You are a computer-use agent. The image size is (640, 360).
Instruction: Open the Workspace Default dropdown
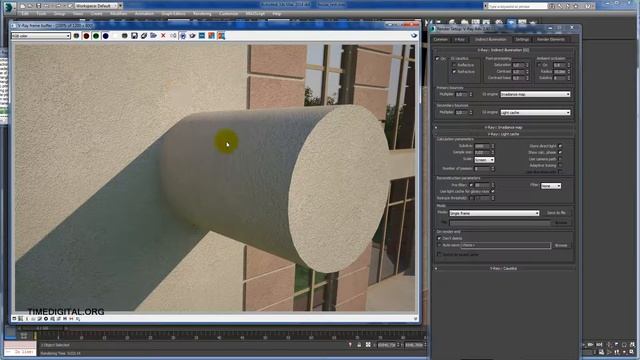(98, 6)
